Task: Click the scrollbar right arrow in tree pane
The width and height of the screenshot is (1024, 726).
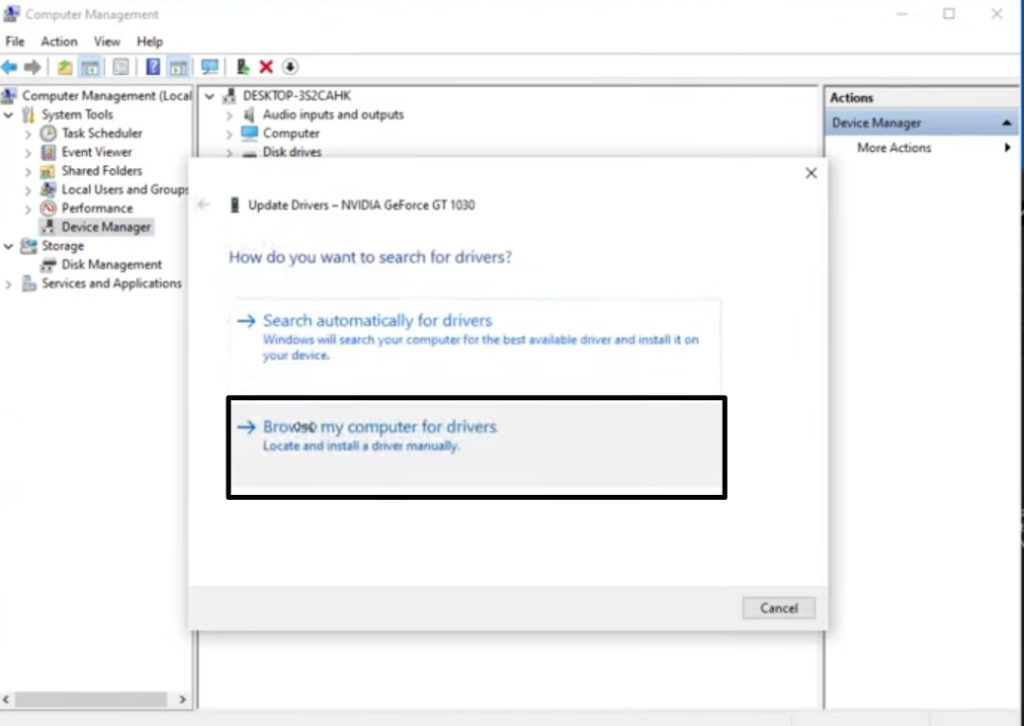Action: 182,699
